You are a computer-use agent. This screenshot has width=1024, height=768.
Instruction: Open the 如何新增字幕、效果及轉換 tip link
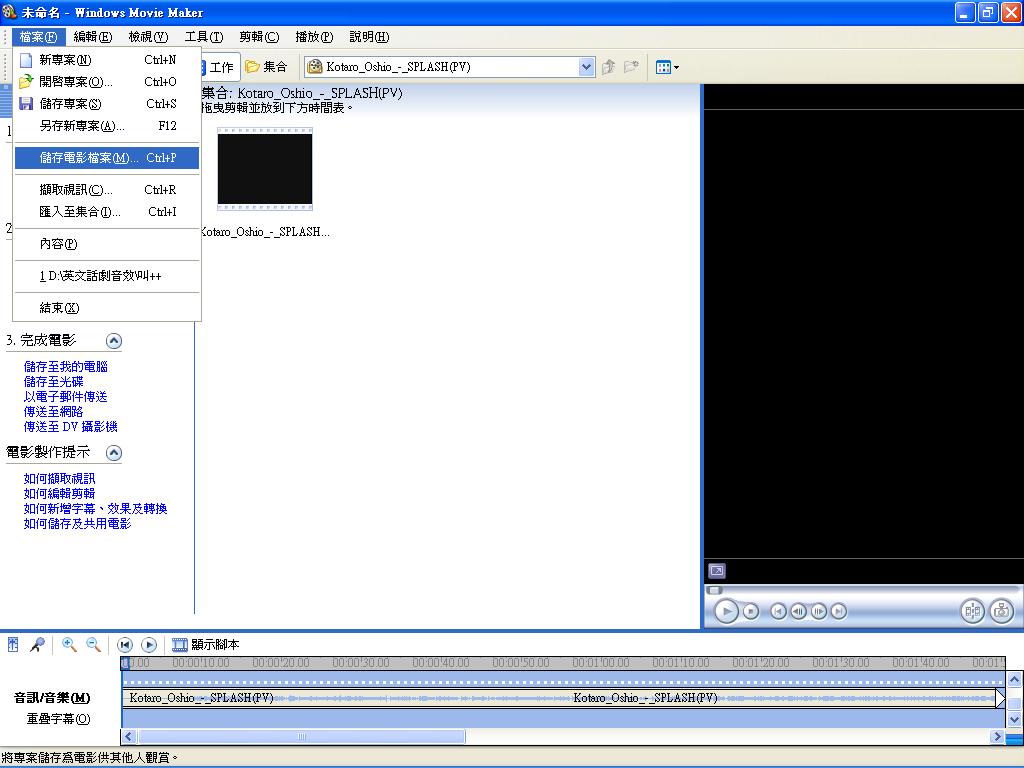click(95, 509)
